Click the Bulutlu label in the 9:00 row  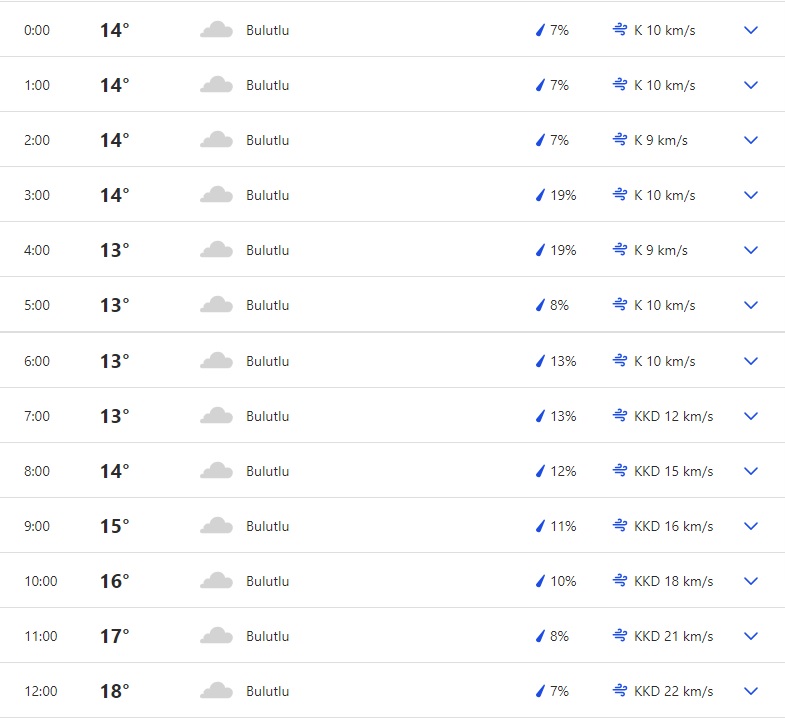tap(268, 526)
